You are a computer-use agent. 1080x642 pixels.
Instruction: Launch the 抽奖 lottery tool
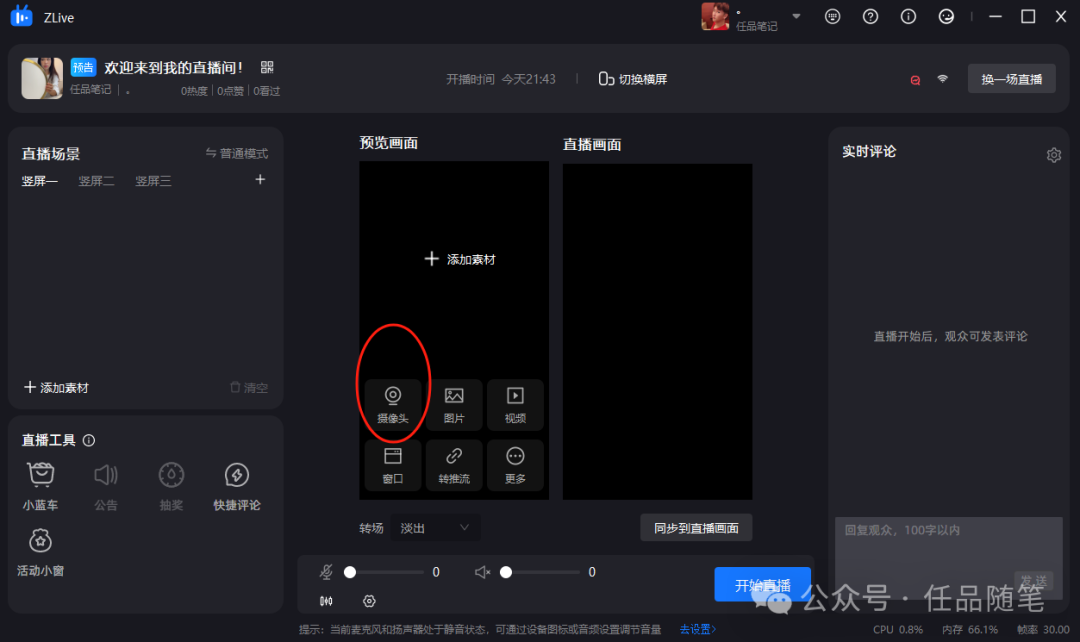pos(170,483)
